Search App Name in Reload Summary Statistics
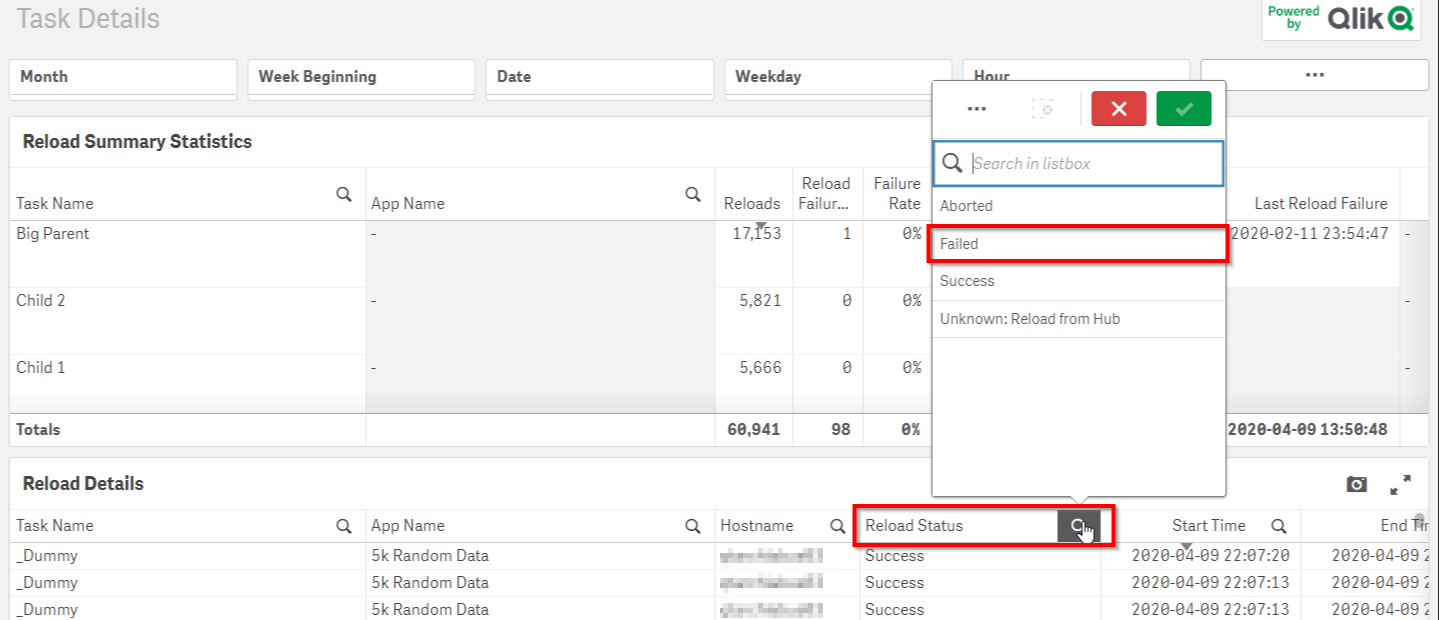The image size is (1439, 620). [692, 195]
